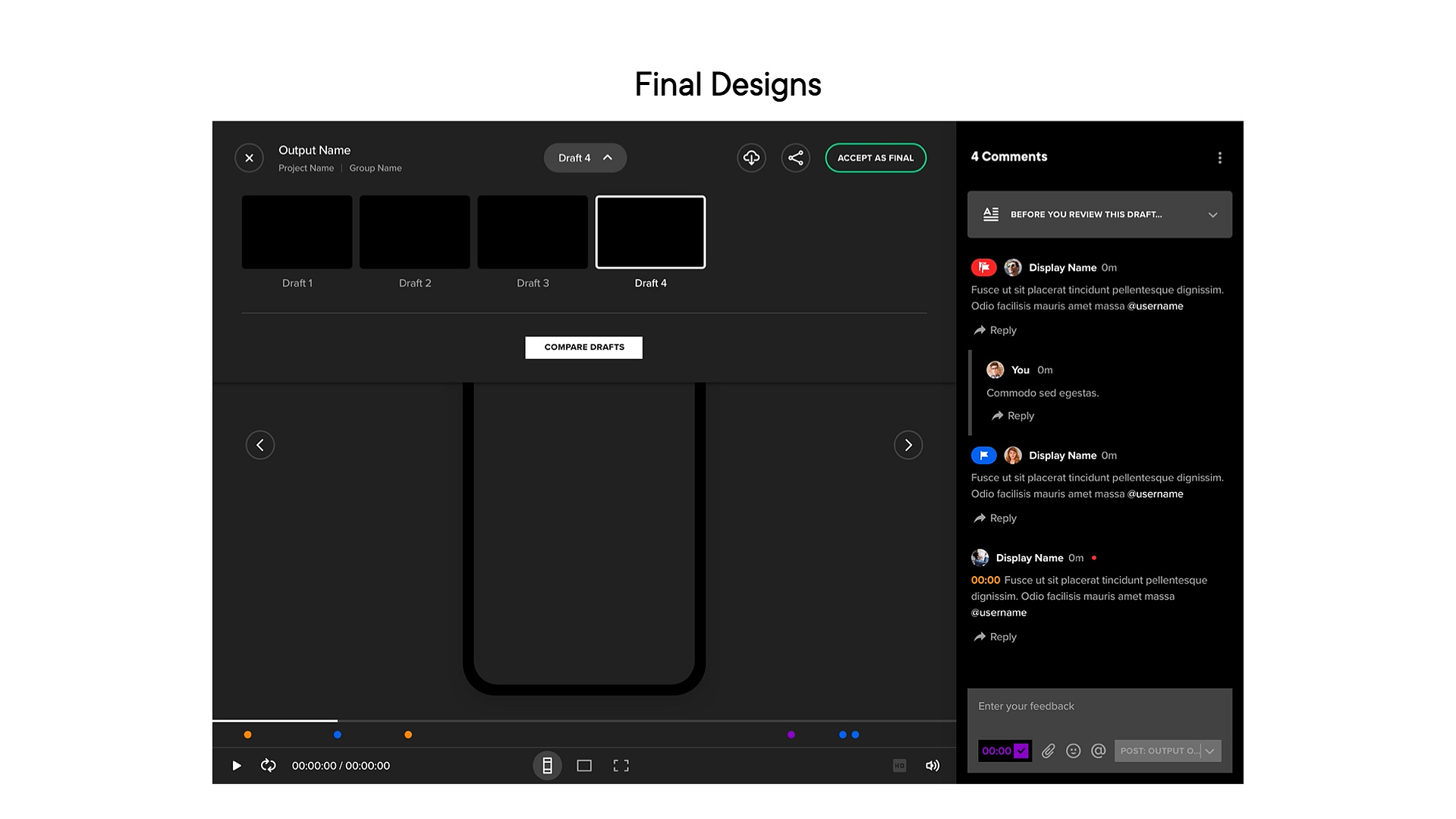Viewport: 1456px width, 819px height.
Task: Go to next item with right arrow
Action: click(908, 445)
